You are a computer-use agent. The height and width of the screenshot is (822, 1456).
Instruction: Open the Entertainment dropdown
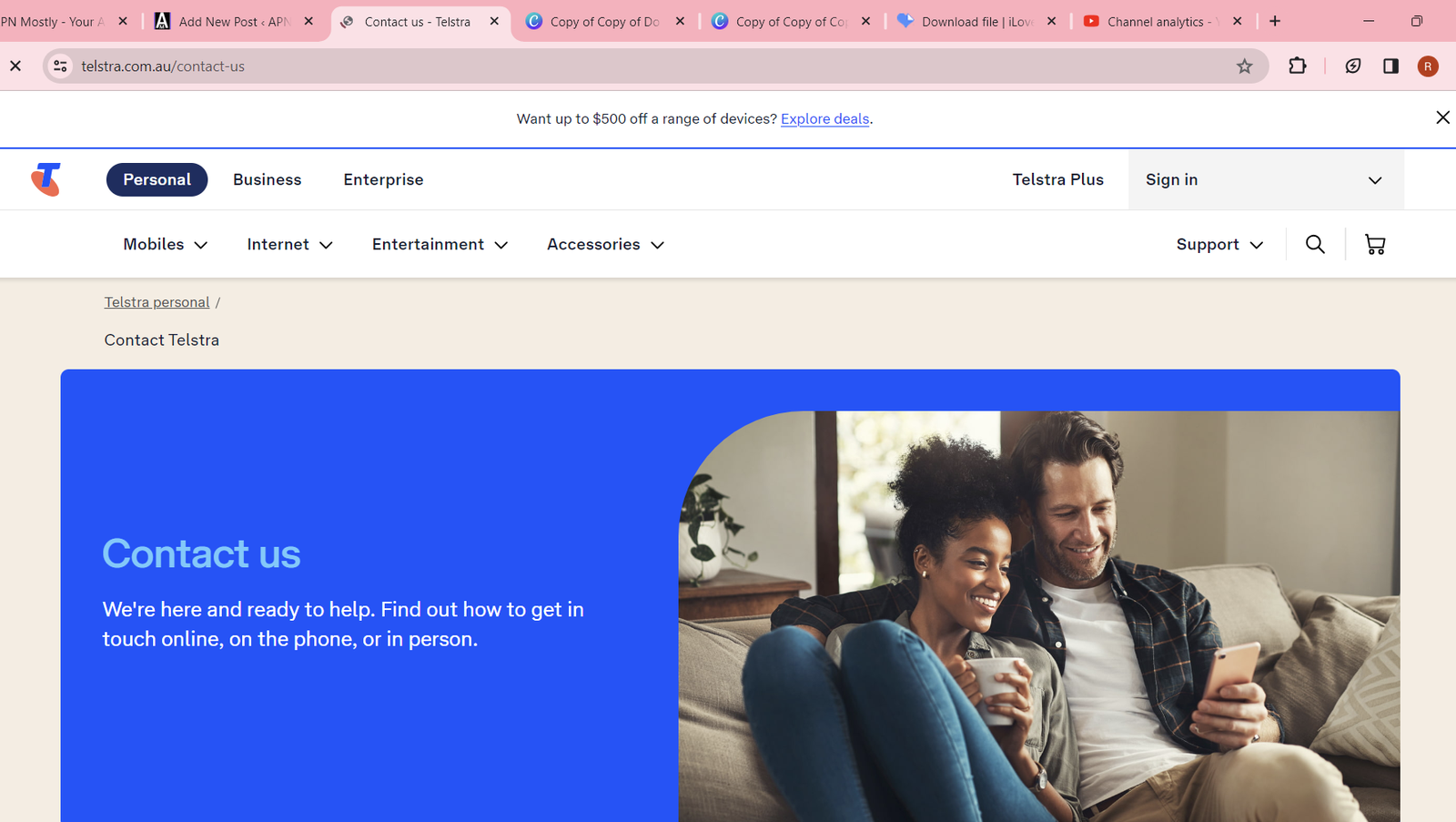(x=439, y=244)
